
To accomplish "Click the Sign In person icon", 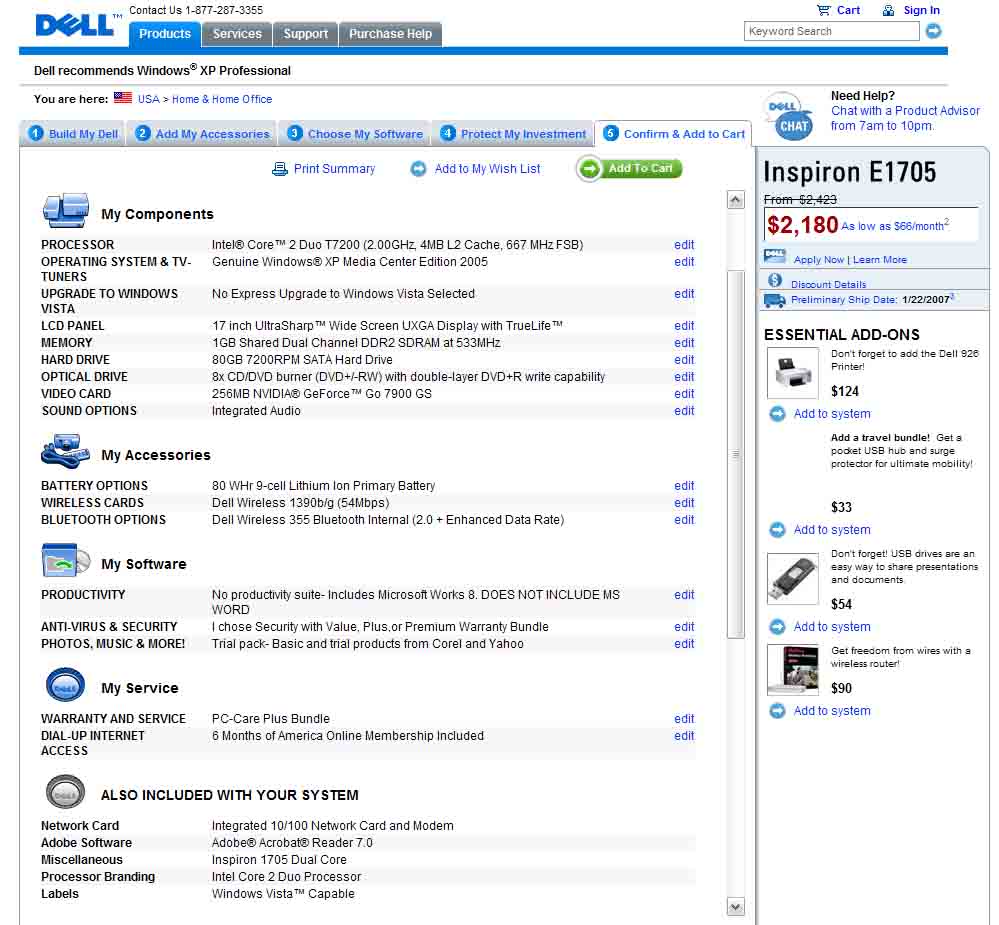I will (888, 10).
